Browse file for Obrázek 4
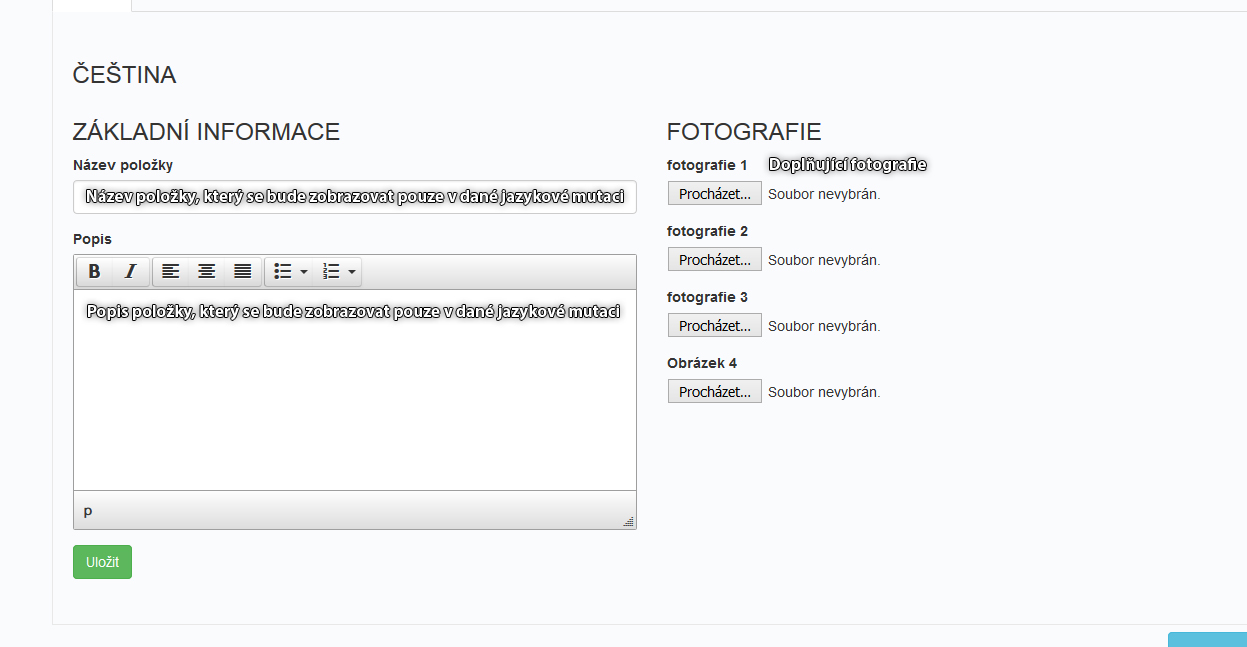 tap(715, 392)
